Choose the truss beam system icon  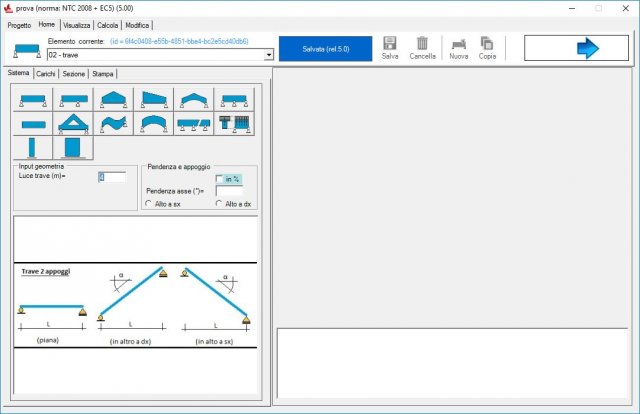[72, 124]
